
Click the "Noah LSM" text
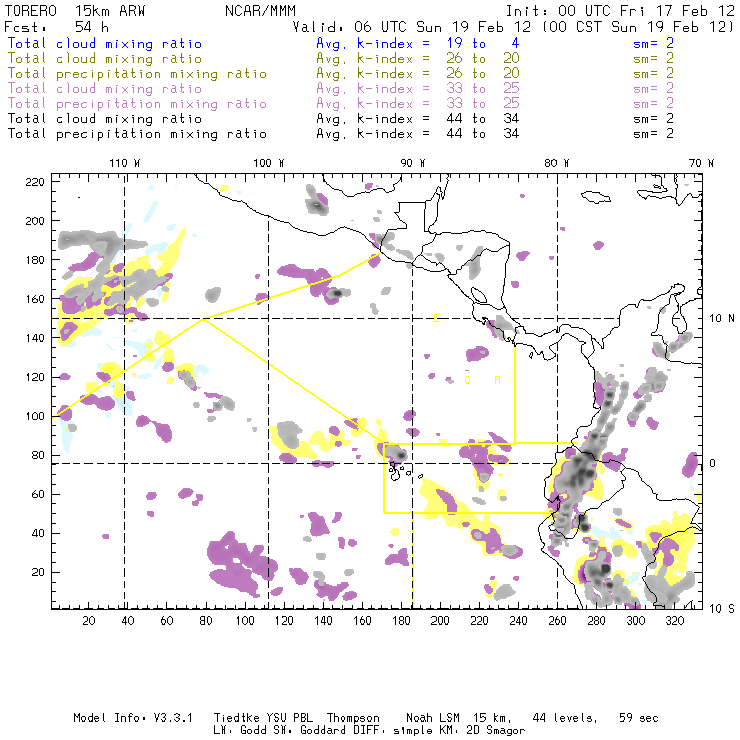(433, 718)
